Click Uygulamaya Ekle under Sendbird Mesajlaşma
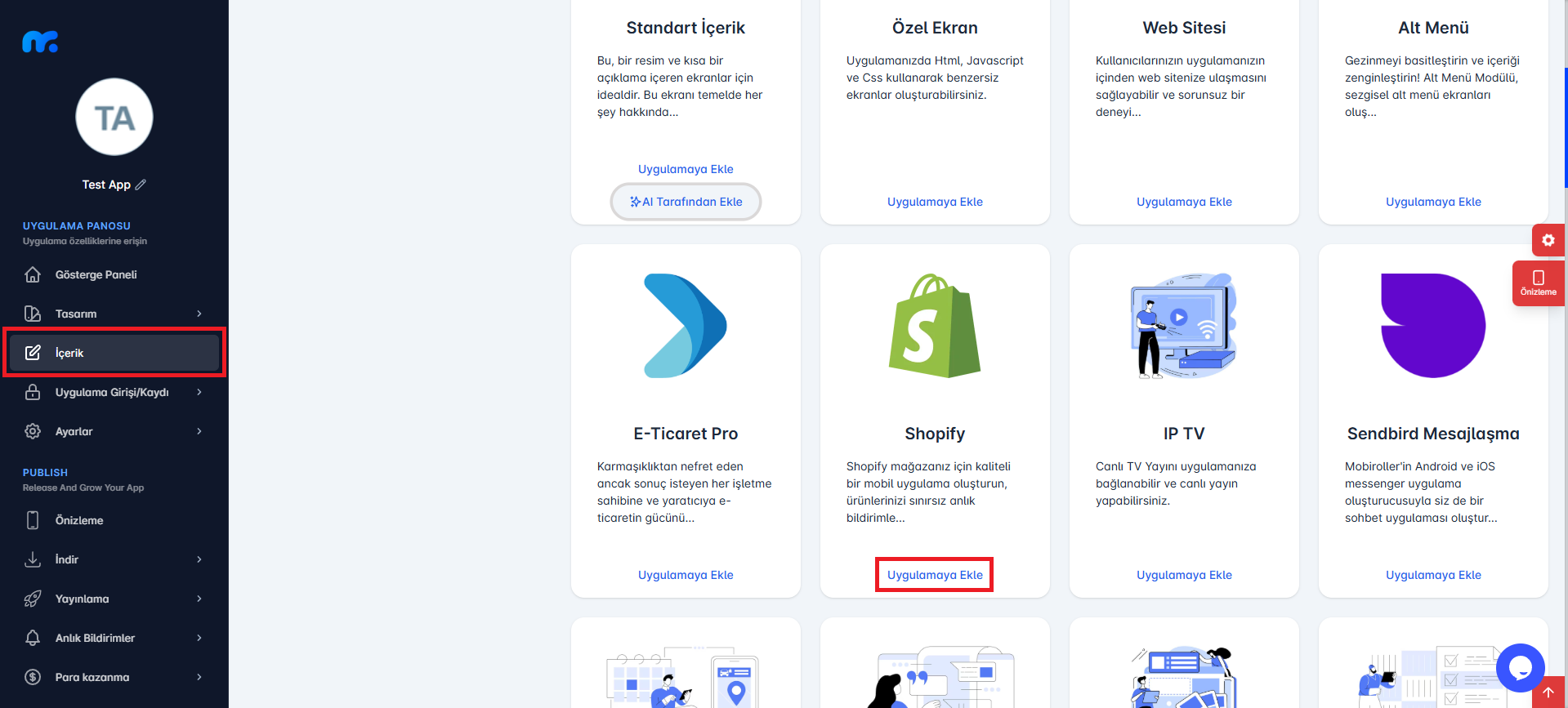The height and width of the screenshot is (708, 1568). (1433, 575)
